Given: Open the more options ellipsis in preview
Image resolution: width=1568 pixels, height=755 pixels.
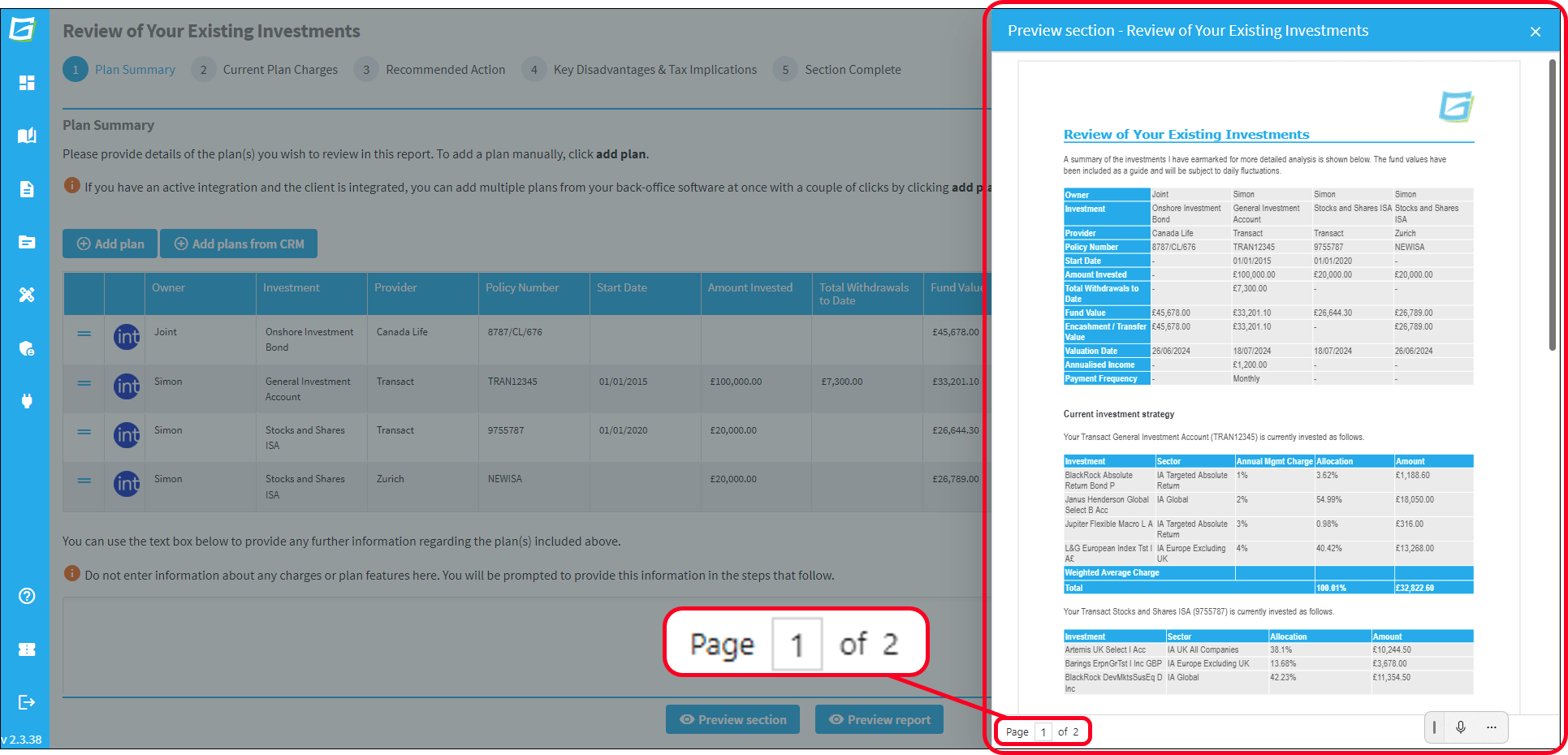Looking at the screenshot, I should pyautogui.click(x=1492, y=727).
